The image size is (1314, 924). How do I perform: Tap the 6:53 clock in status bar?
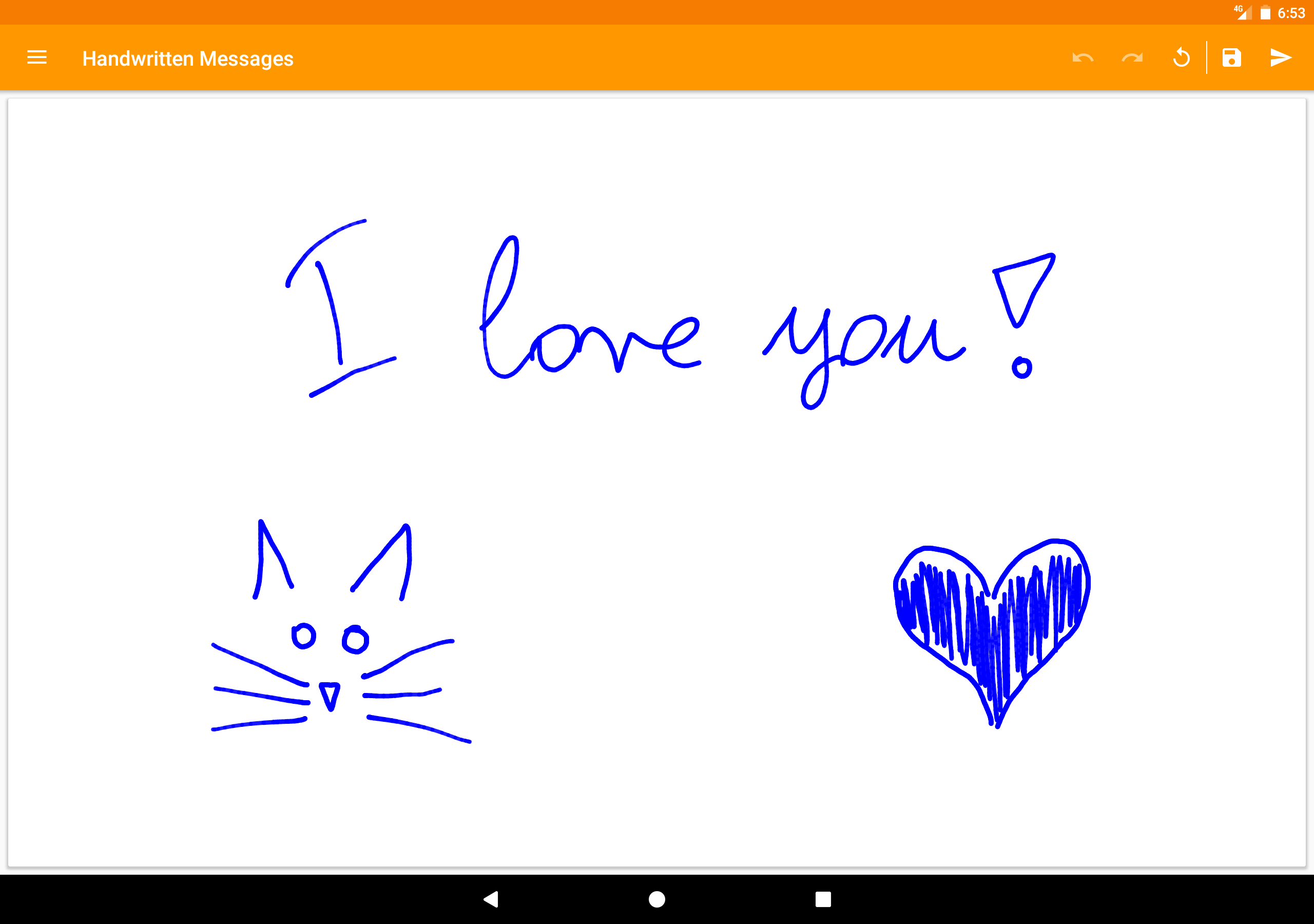click(1291, 13)
